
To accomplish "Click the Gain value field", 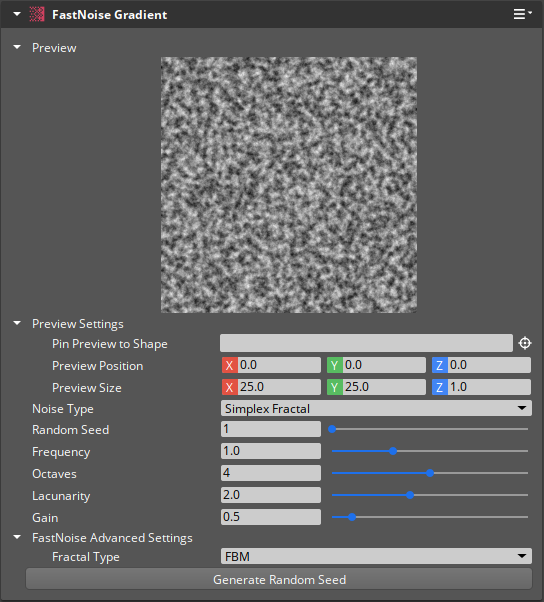I will [x=271, y=517].
